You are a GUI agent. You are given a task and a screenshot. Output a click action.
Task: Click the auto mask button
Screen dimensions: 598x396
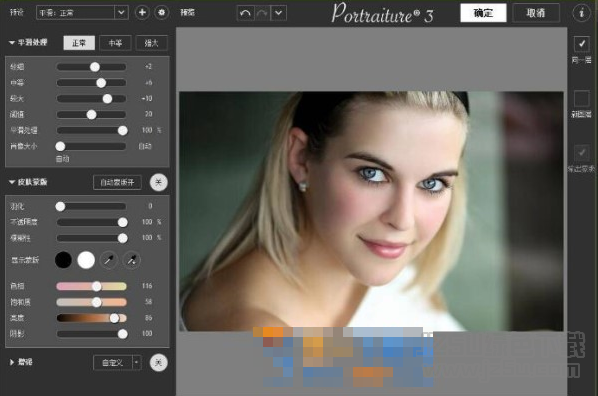tap(117, 182)
